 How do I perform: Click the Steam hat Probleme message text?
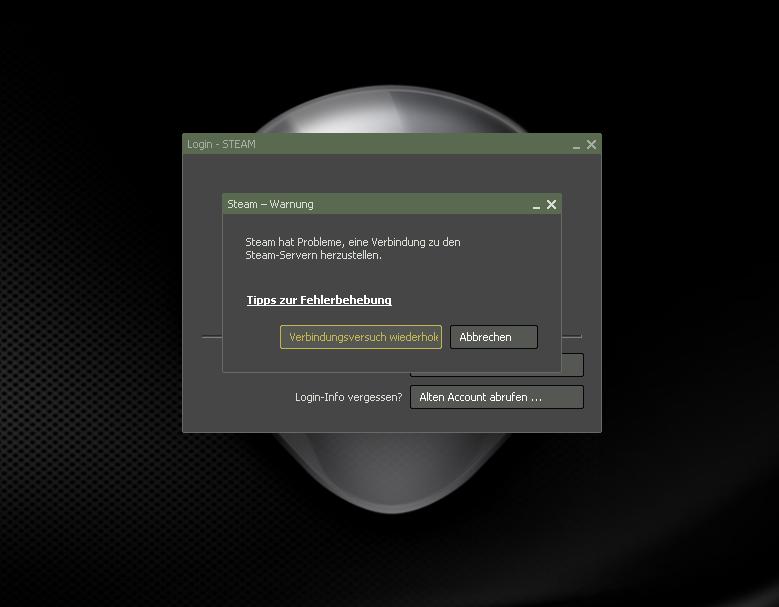(x=353, y=248)
